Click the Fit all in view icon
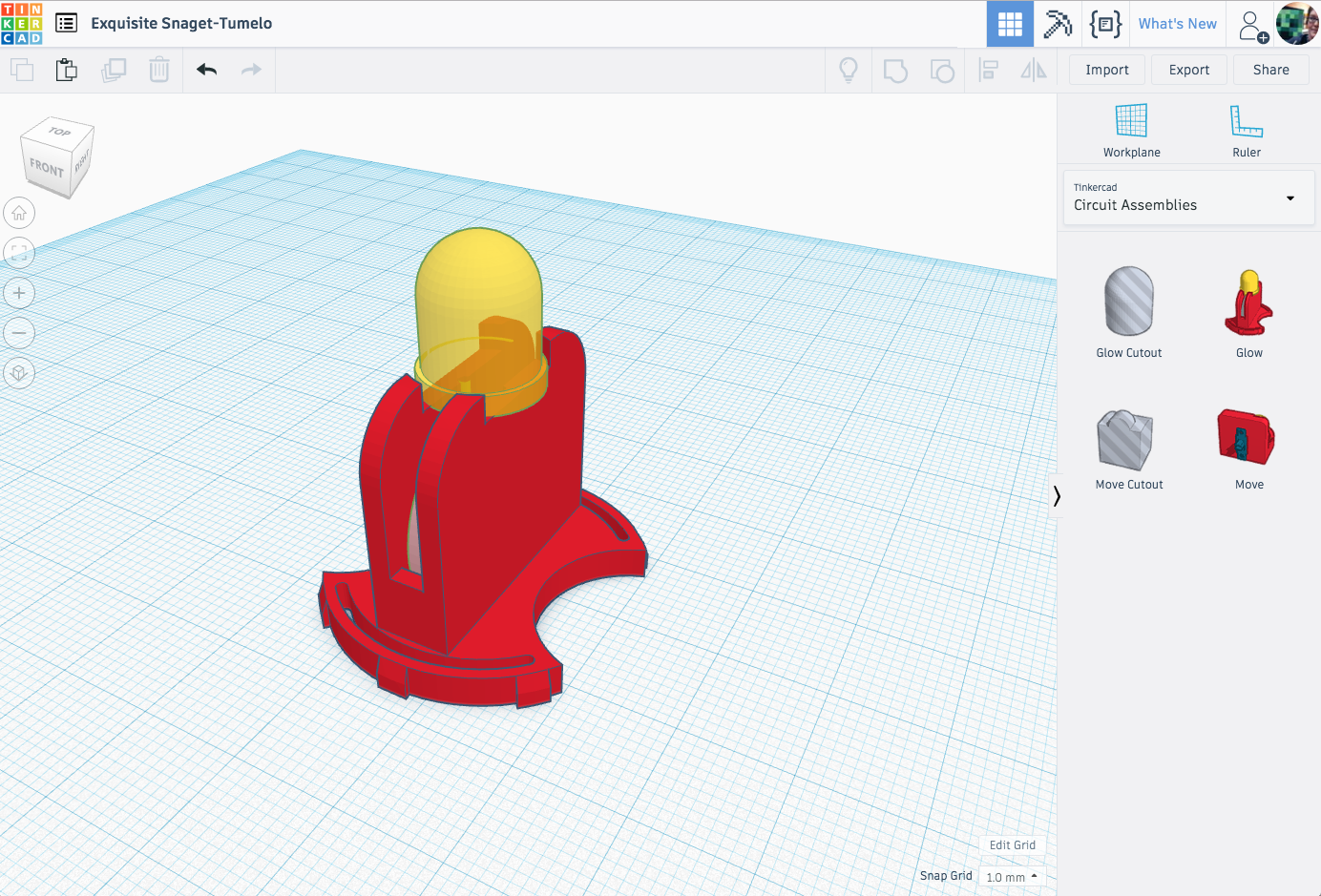Image resolution: width=1321 pixels, height=896 pixels. click(x=19, y=253)
